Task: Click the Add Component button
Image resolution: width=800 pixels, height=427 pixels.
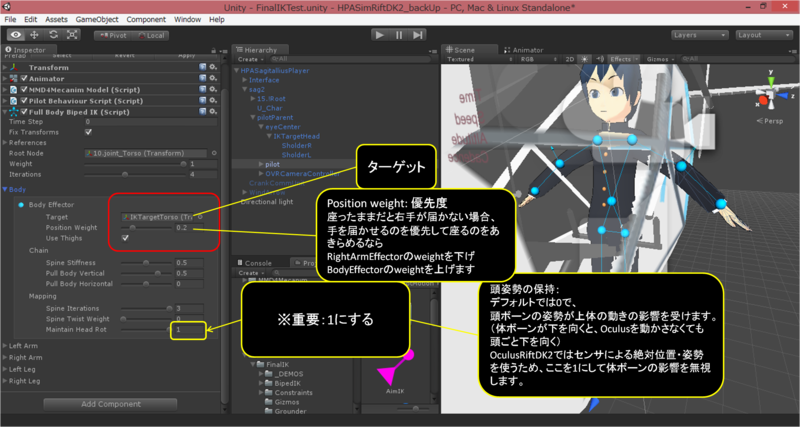Action: point(111,404)
